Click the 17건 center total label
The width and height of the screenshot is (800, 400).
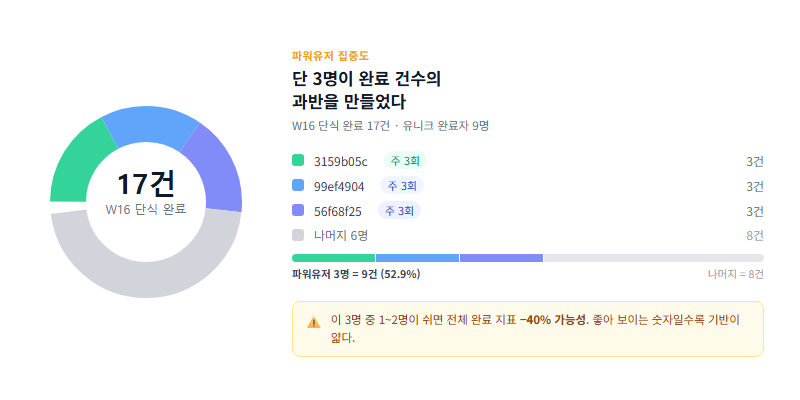tap(146, 184)
